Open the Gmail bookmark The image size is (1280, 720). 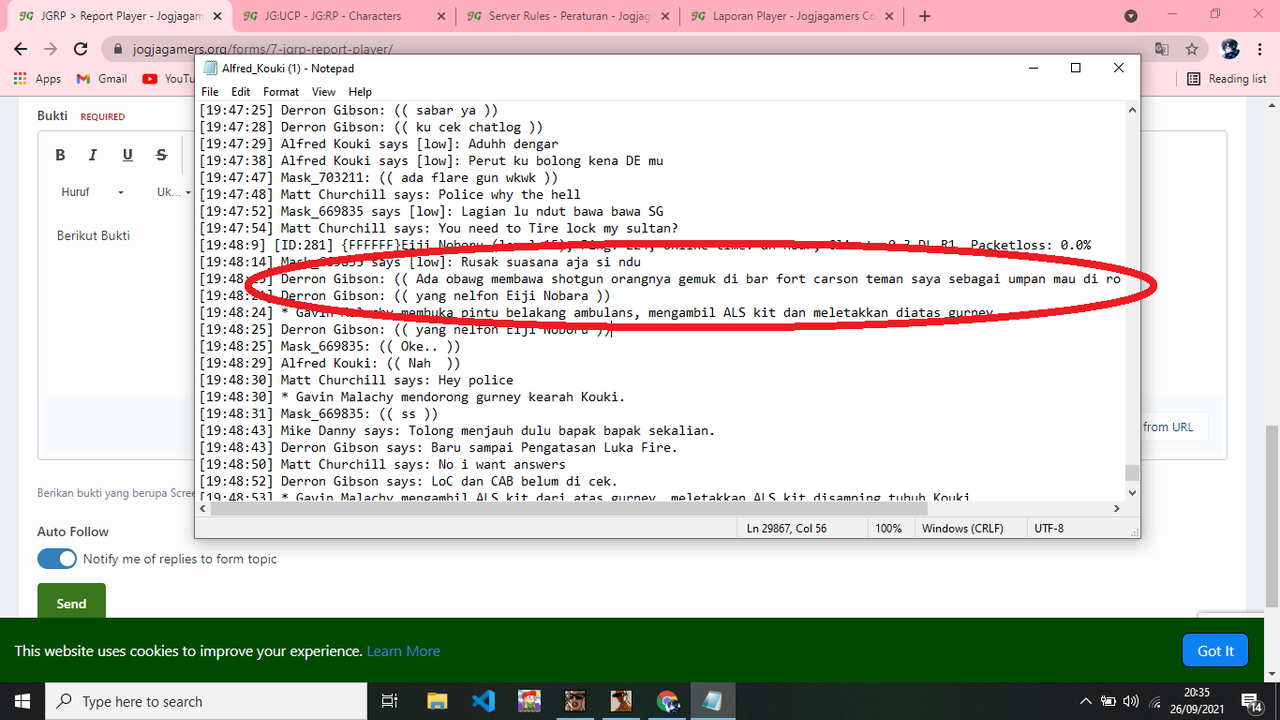101,78
